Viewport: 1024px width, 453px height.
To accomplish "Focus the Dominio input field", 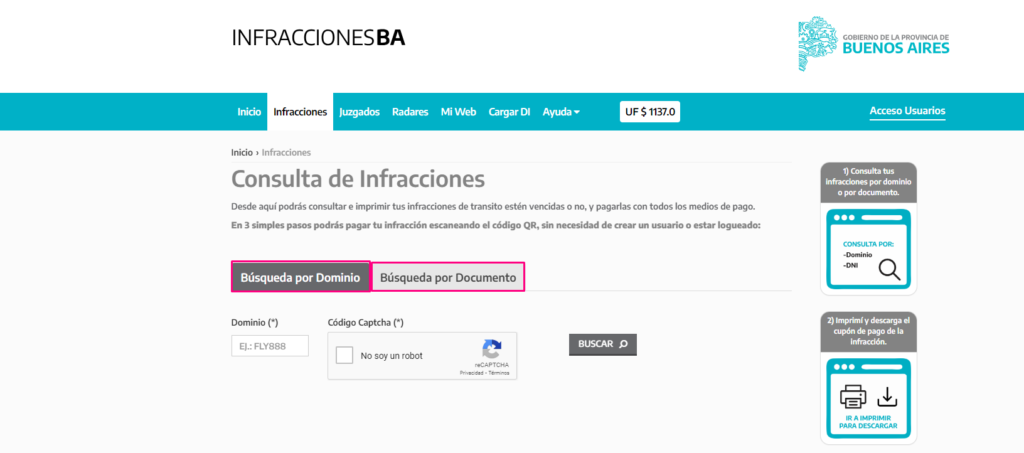I will 270,346.
